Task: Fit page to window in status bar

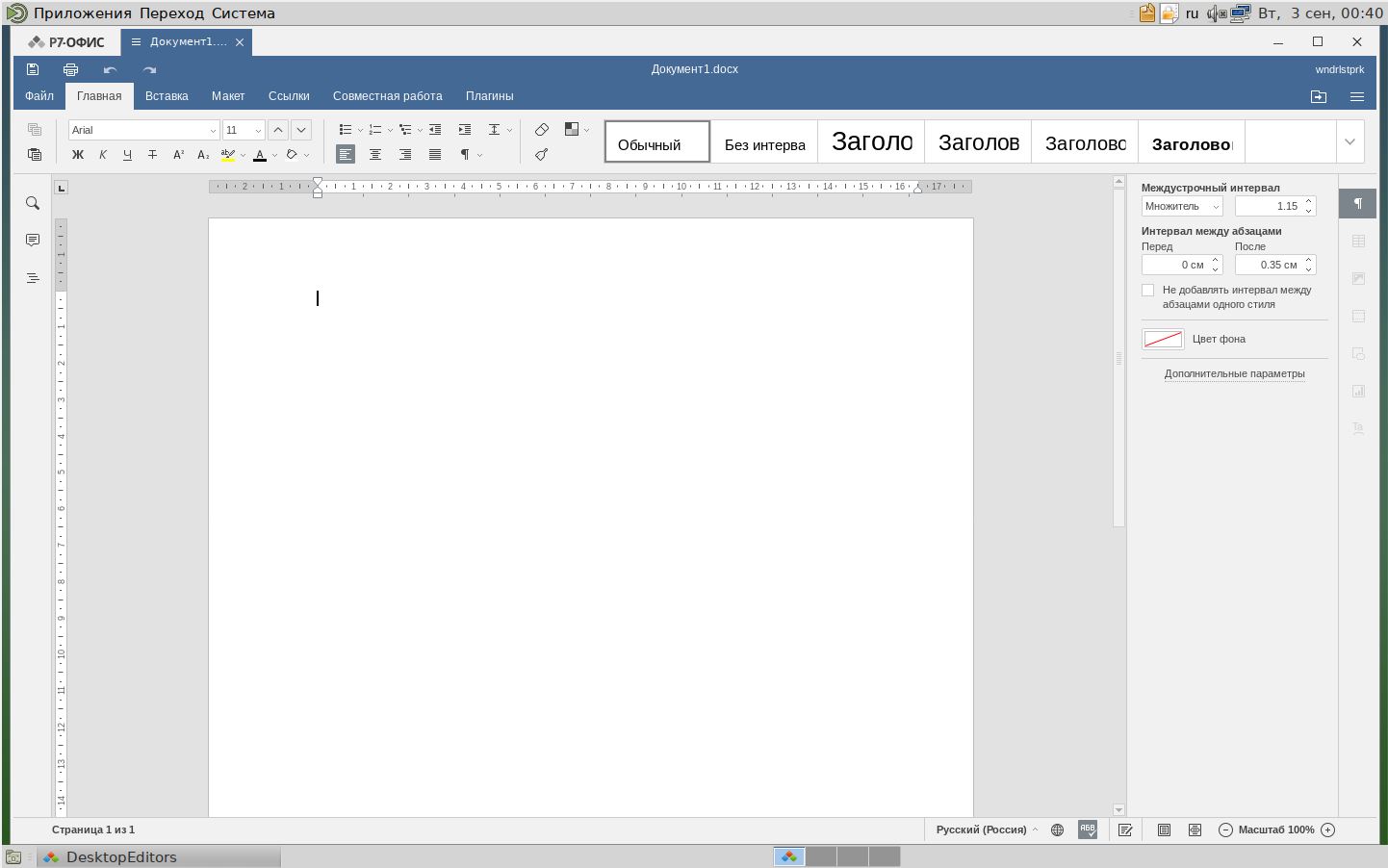Action: [x=1164, y=830]
